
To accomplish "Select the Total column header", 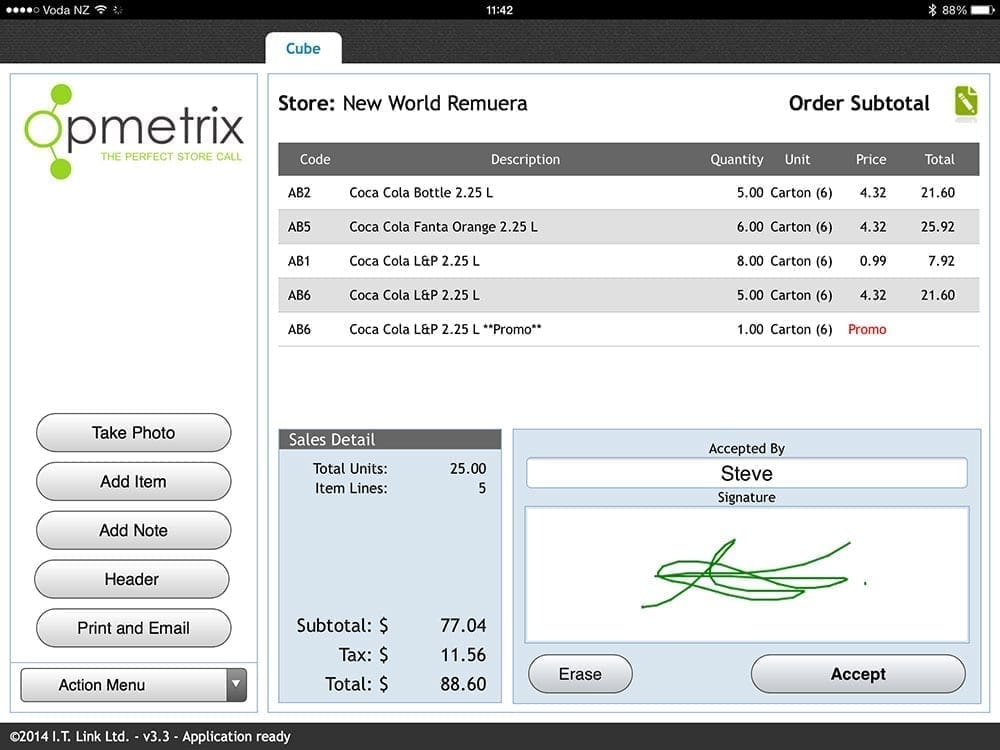I will click(x=939, y=159).
